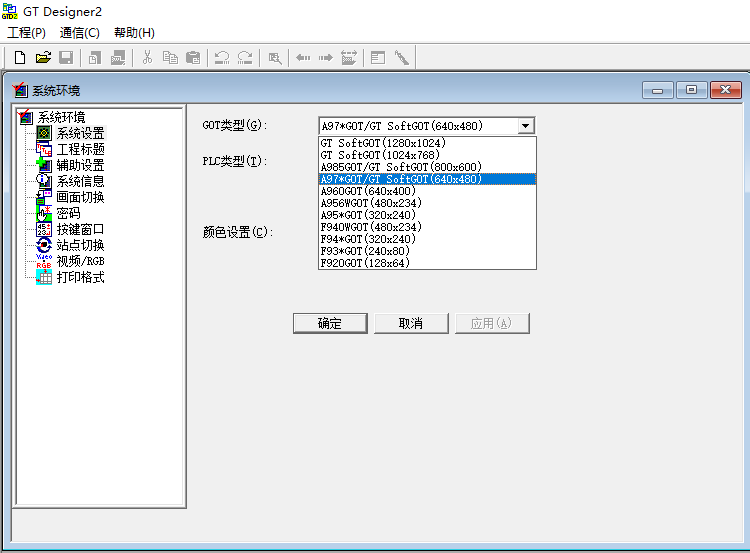Click the next screen right-arrow icon

click(x=326, y=58)
